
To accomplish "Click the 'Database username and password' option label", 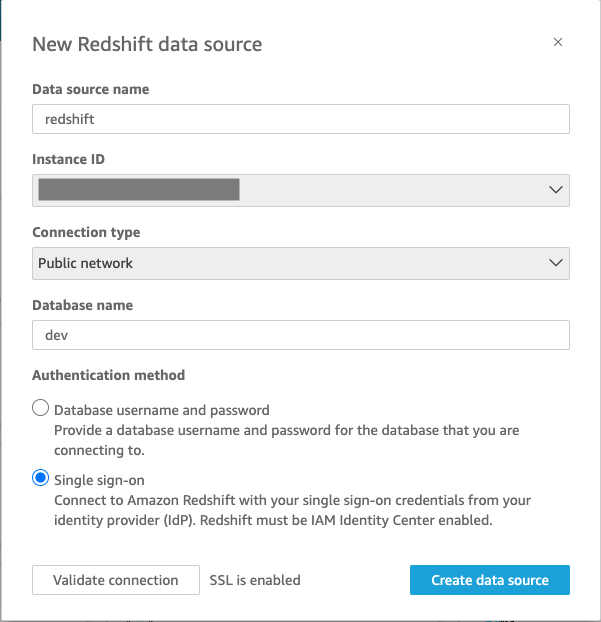I will [162, 410].
